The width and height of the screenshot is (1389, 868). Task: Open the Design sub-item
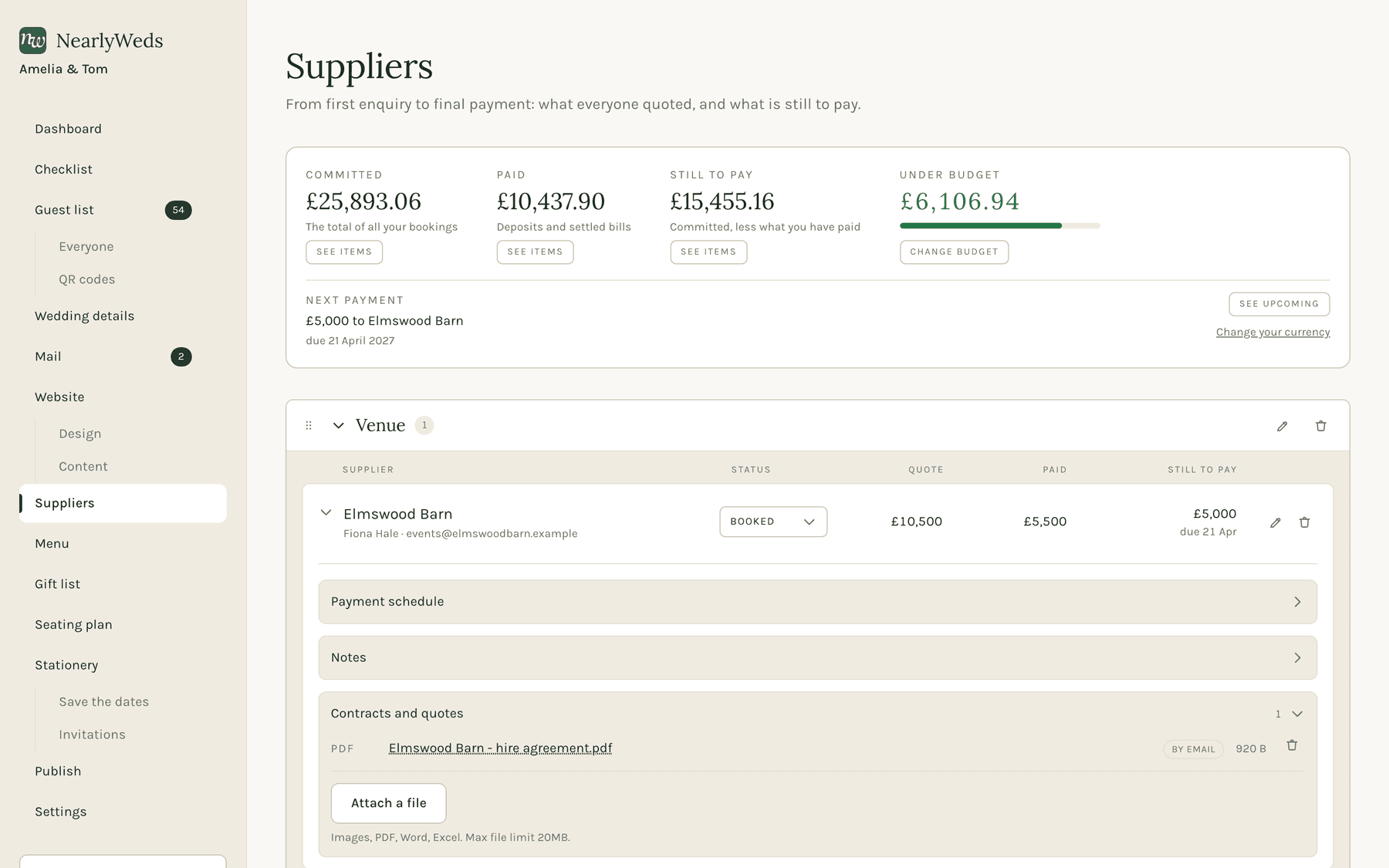point(79,434)
